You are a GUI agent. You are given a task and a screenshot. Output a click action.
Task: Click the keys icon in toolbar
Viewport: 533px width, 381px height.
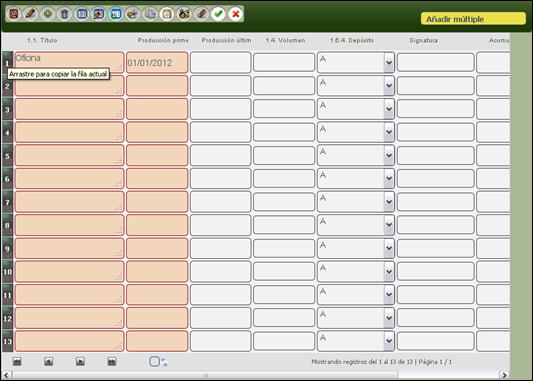pyautogui.click(x=133, y=14)
